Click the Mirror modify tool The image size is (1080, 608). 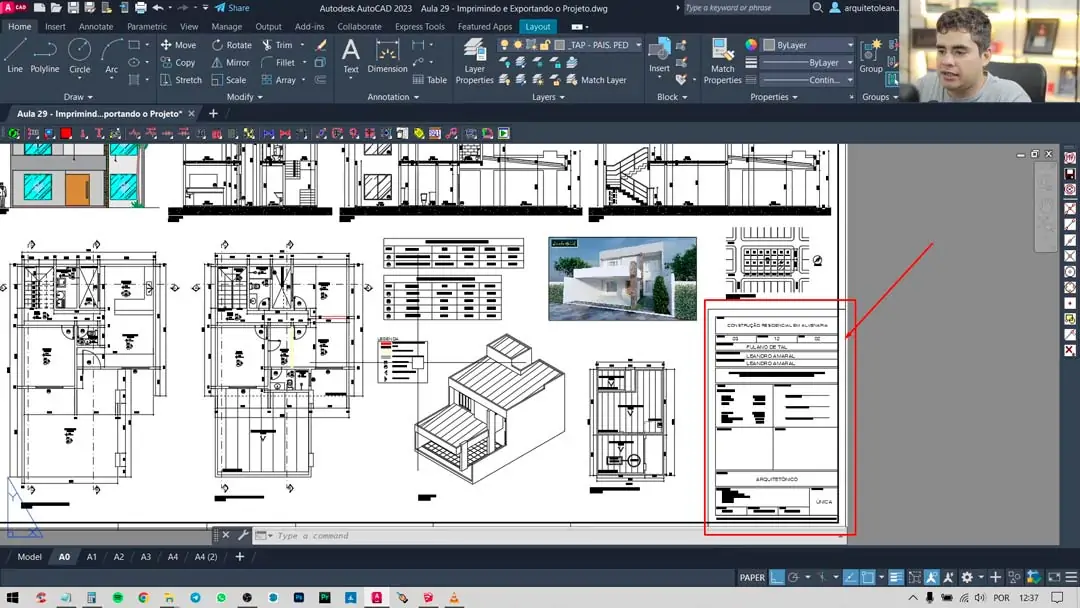coord(230,62)
